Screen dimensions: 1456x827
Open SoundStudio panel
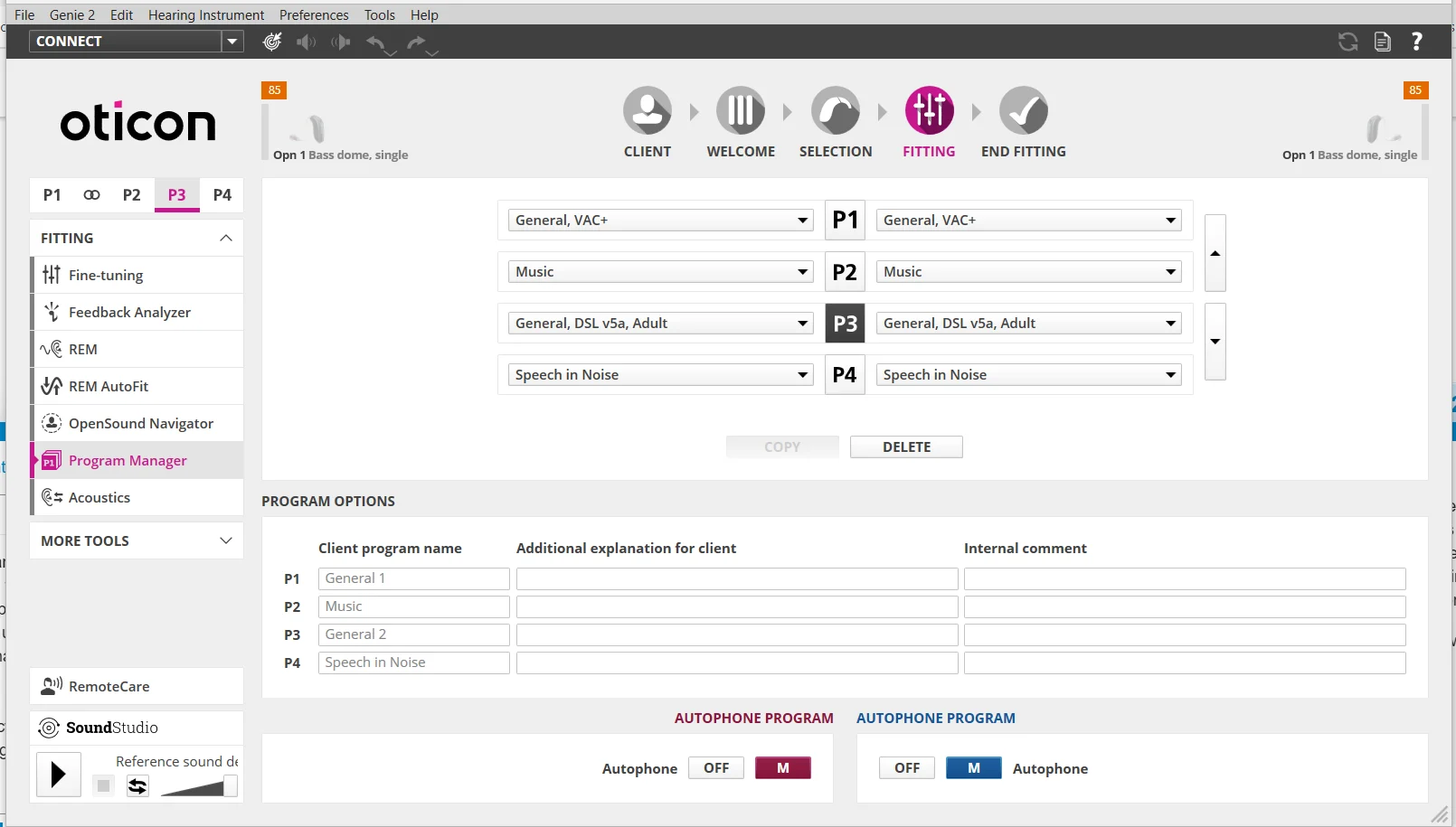tap(137, 728)
